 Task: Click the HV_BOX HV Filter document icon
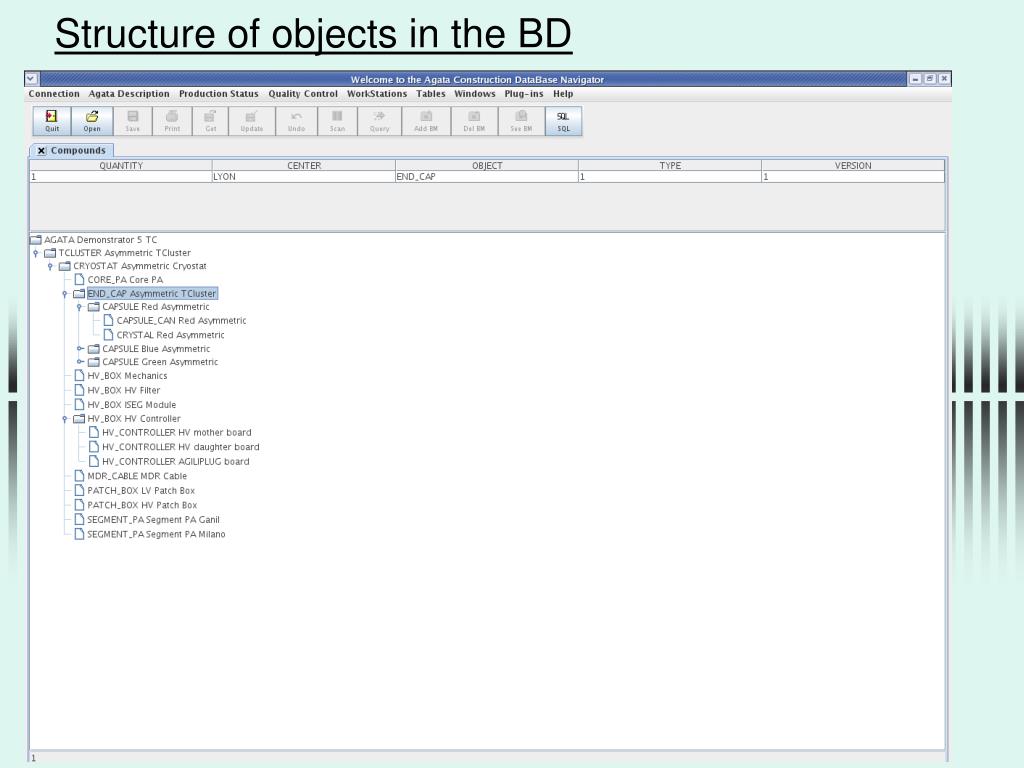[x=80, y=390]
